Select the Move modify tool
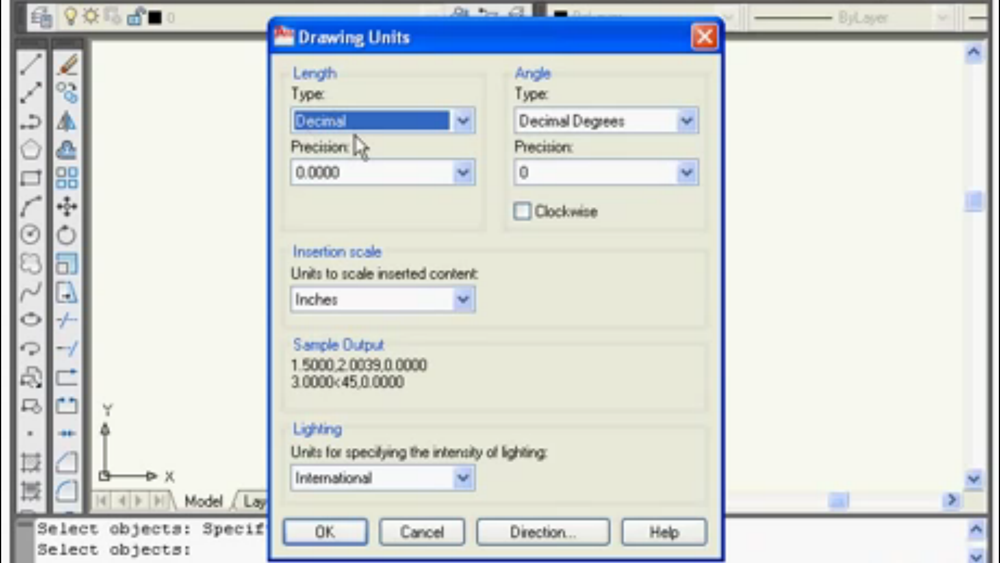This screenshot has width=1000, height=563. [66, 207]
